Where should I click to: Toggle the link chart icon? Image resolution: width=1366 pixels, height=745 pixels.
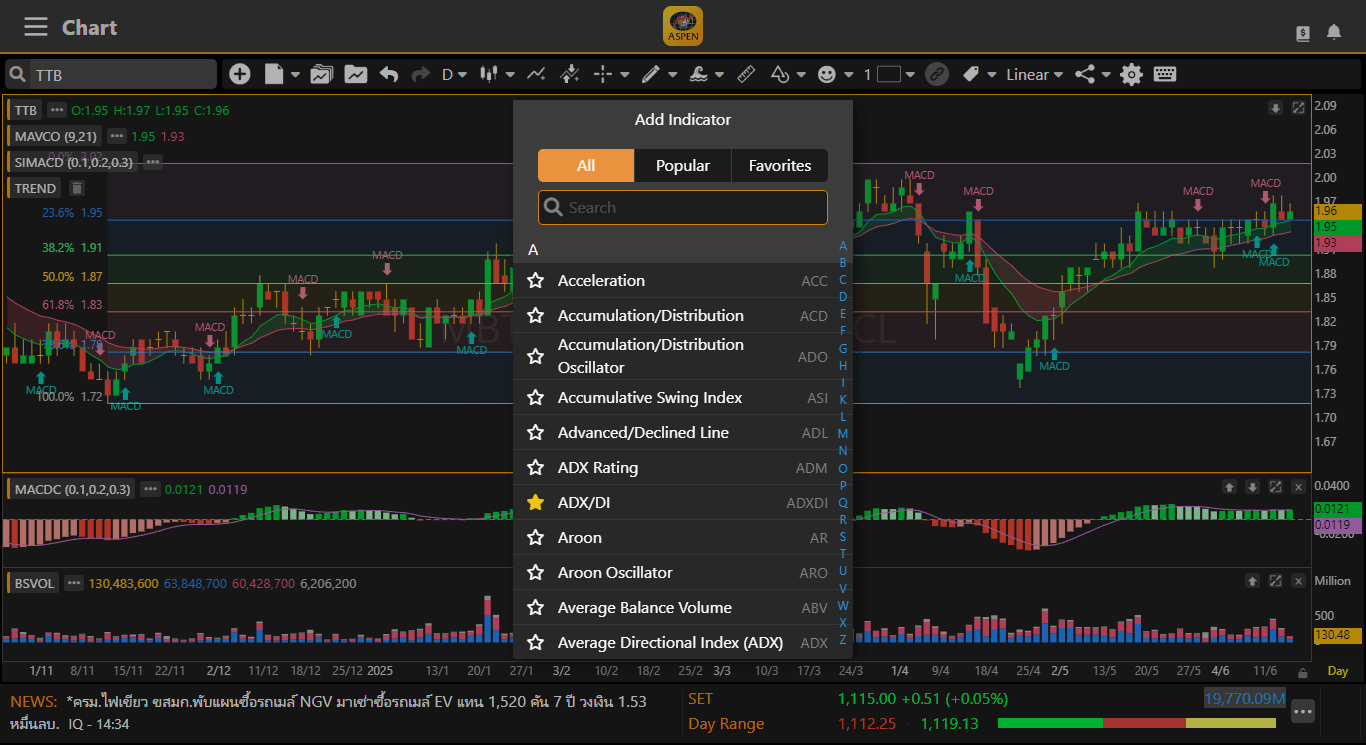tap(936, 74)
